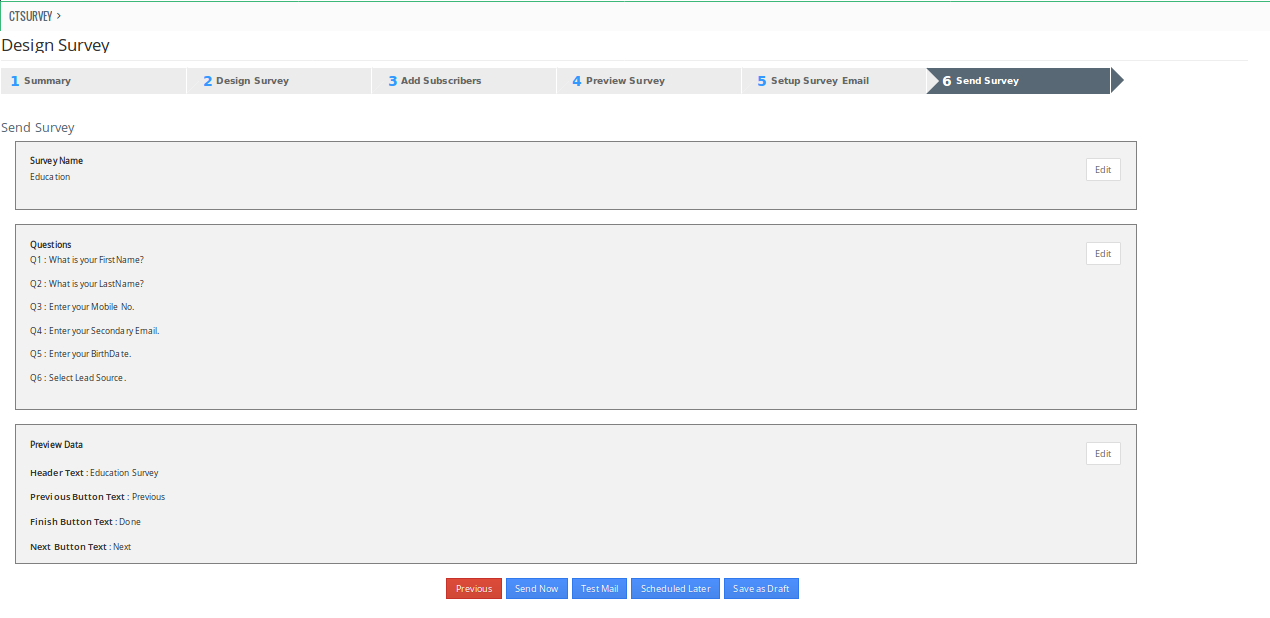Select question 'Q4 : Enter your Secondary Email.'
This screenshot has width=1270, height=618.
[95, 331]
